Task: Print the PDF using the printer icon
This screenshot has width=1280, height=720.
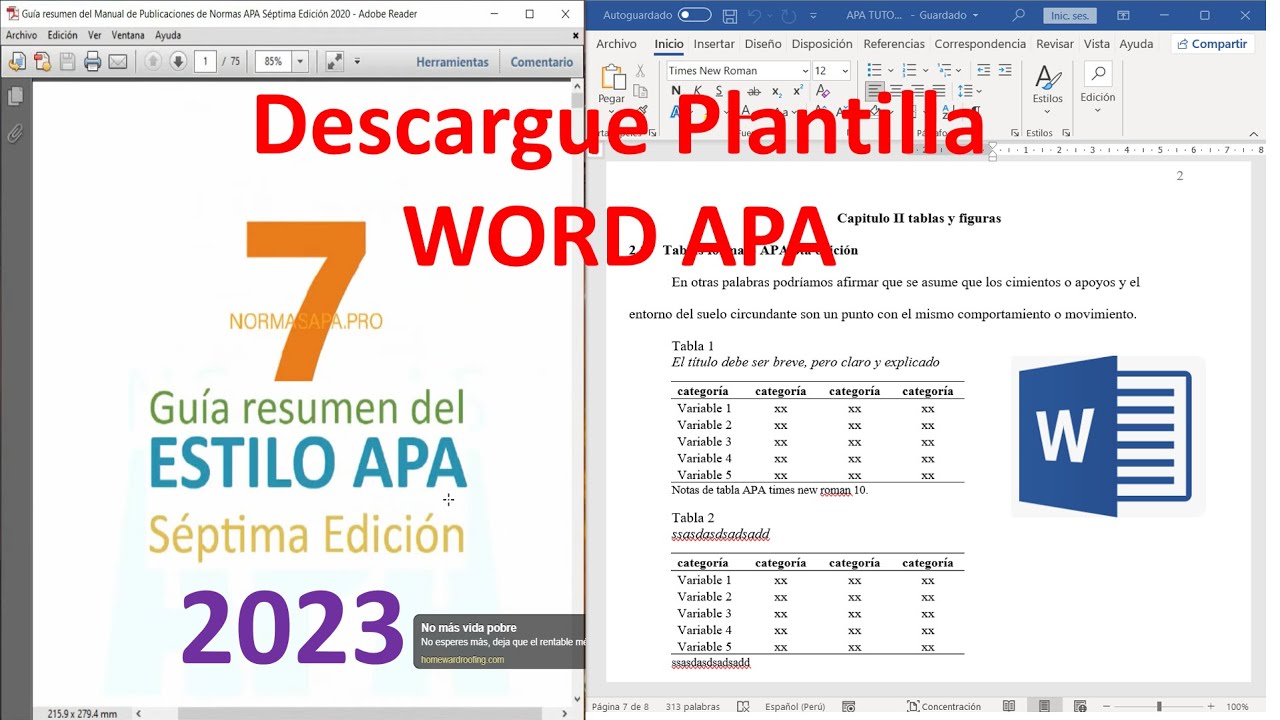Action: click(93, 62)
